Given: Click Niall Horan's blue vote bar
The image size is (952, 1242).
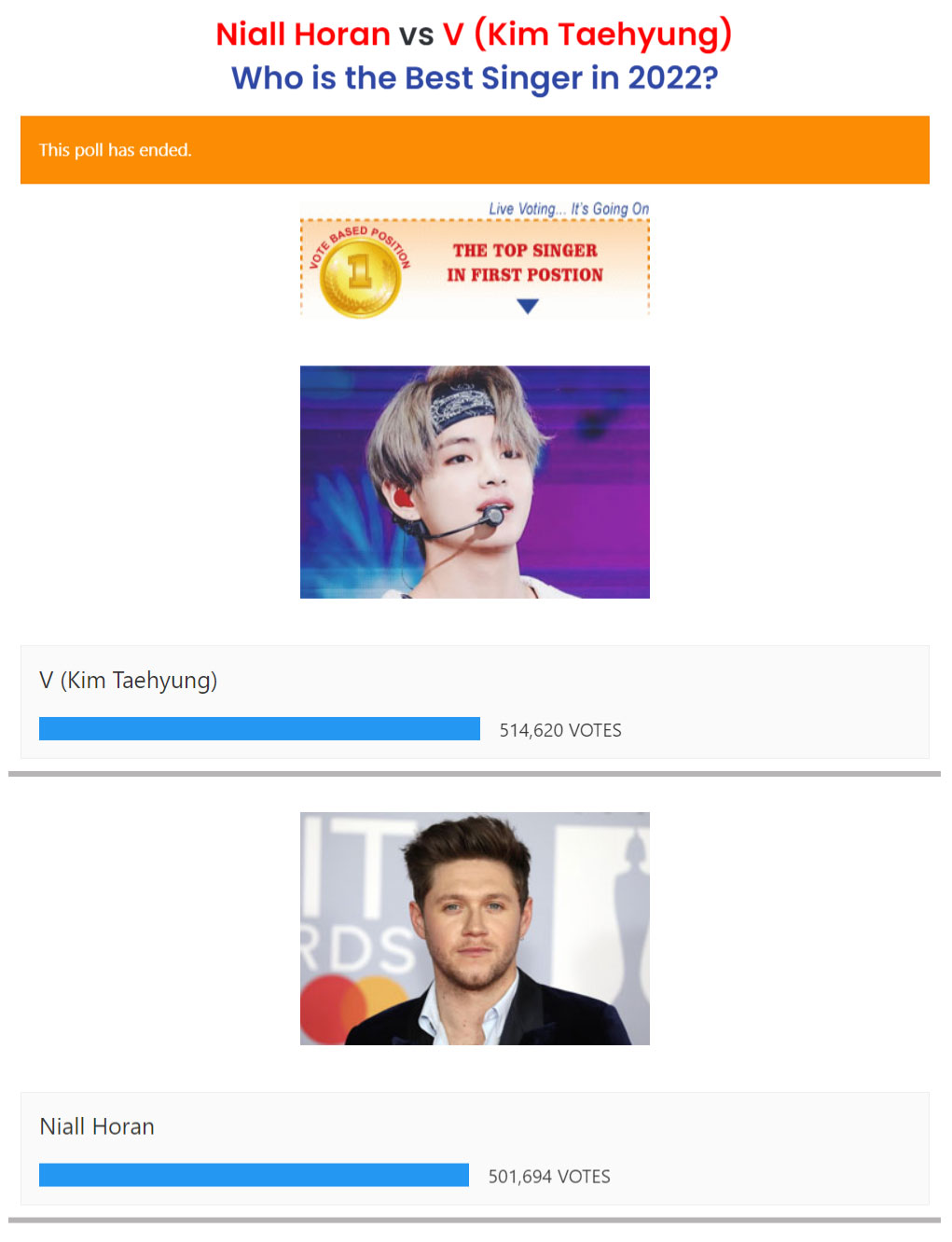Looking at the screenshot, I should point(254,1175).
